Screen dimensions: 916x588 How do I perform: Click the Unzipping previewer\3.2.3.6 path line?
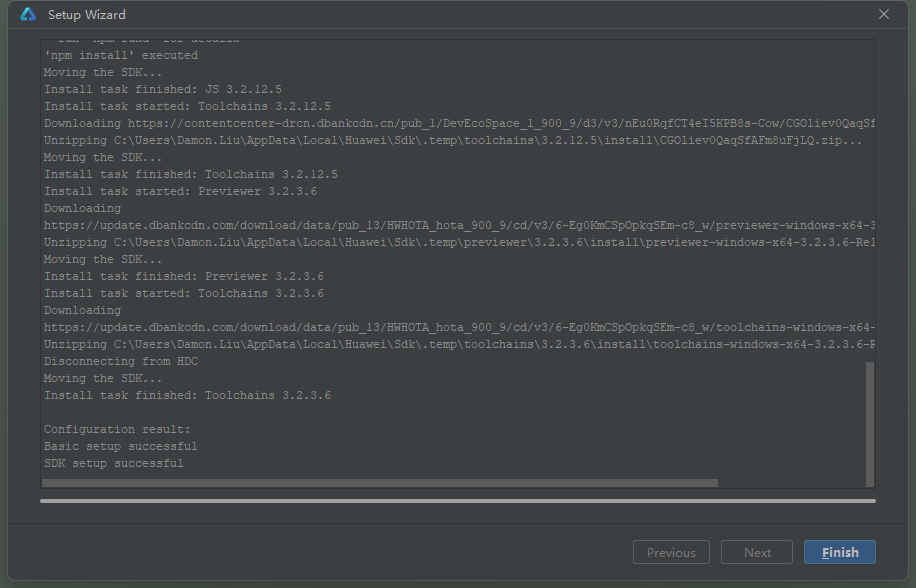459,242
